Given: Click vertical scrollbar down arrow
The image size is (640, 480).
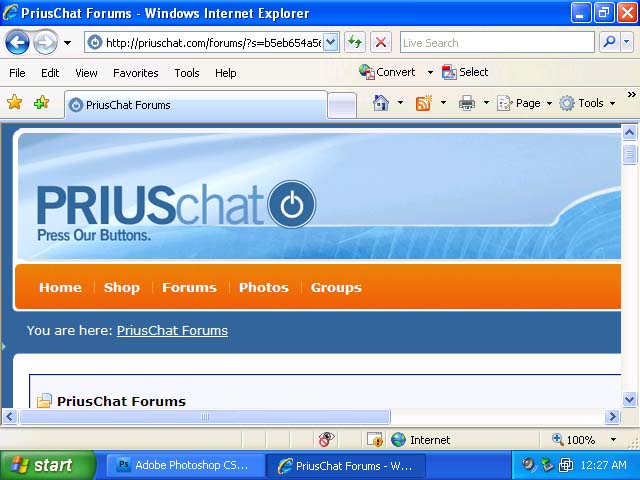Looking at the screenshot, I should click(x=629, y=399).
